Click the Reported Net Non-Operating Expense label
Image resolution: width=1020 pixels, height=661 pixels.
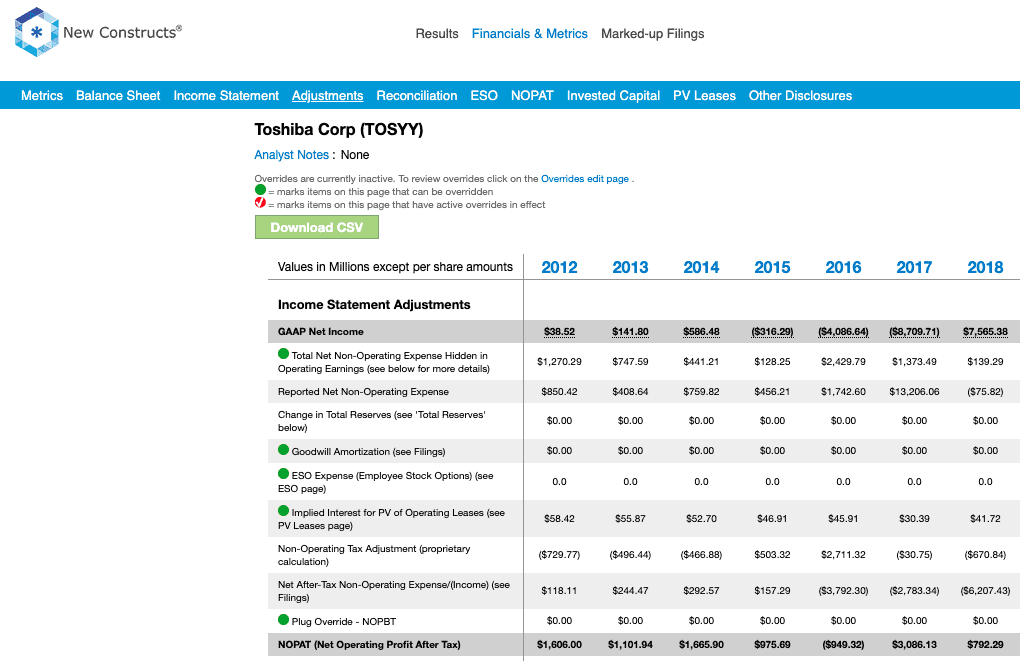click(x=363, y=392)
